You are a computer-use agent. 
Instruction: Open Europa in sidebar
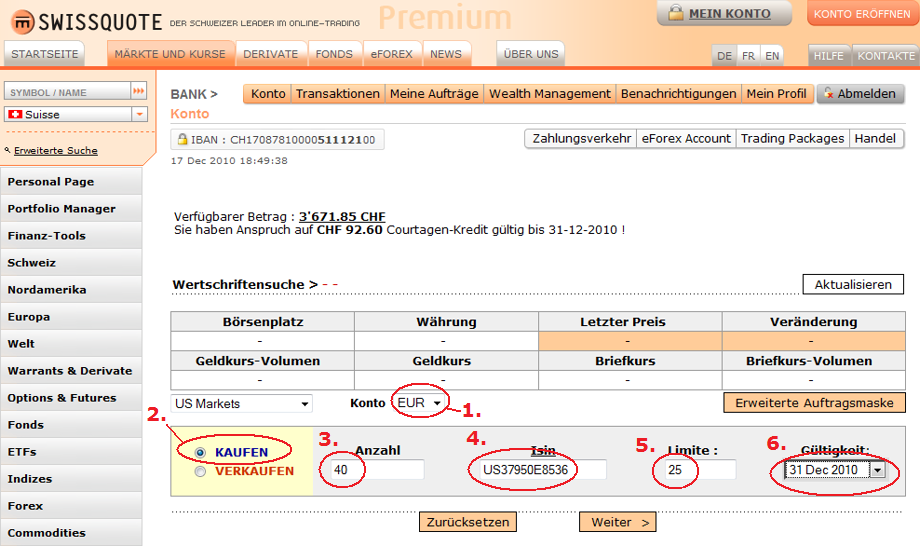(x=71, y=317)
